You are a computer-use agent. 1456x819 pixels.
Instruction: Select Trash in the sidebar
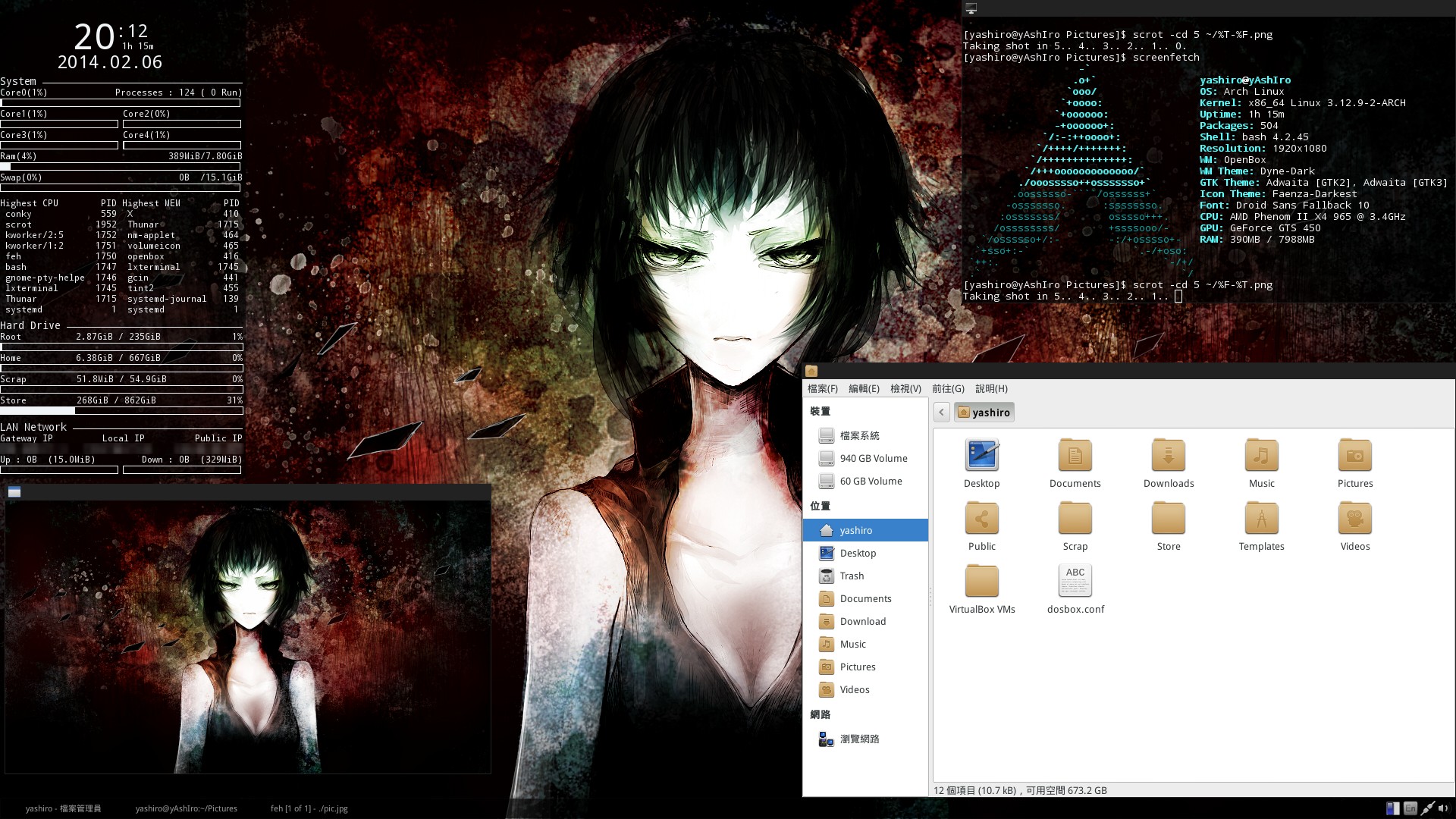point(851,576)
